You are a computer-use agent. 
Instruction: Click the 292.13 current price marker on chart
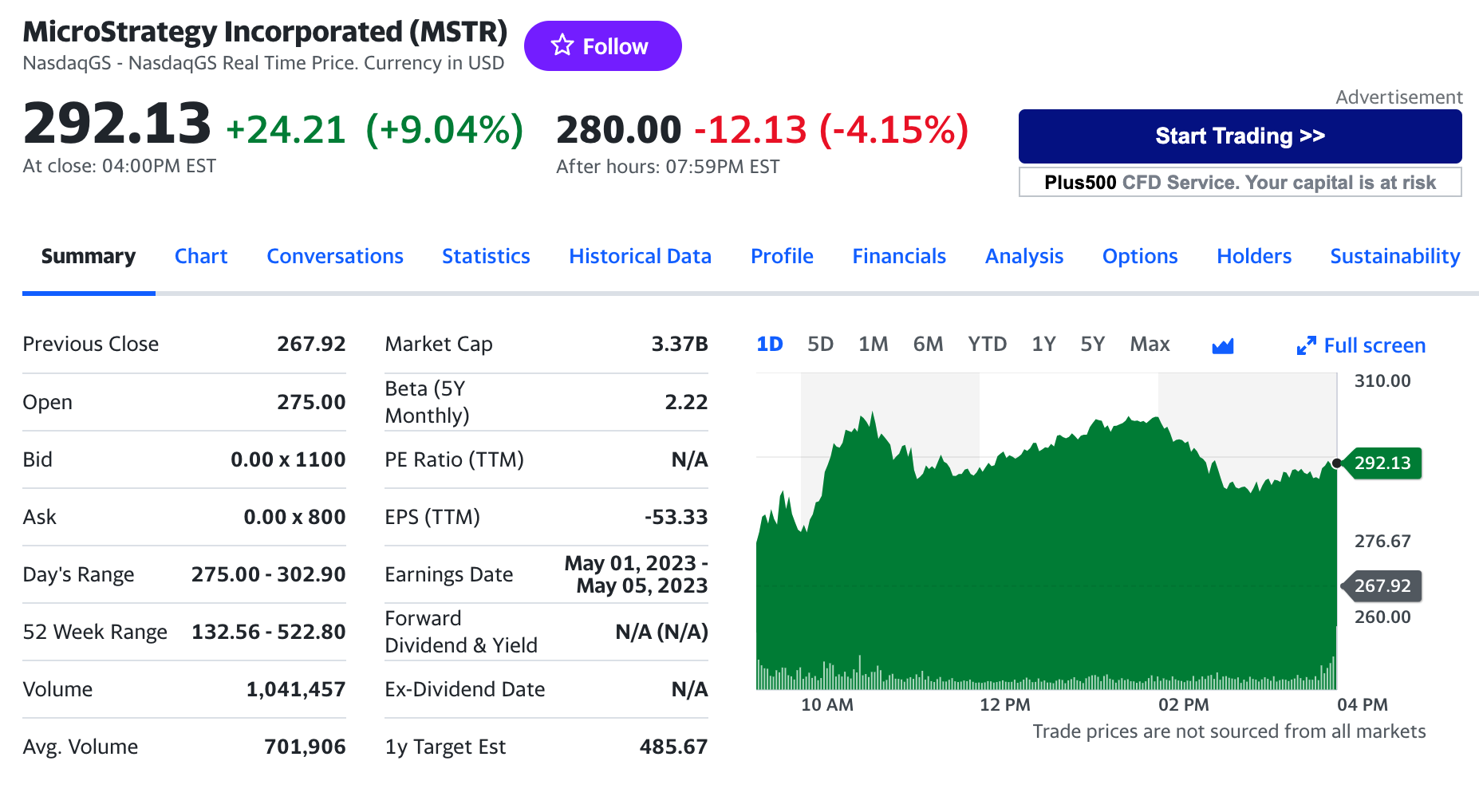pos(1382,463)
